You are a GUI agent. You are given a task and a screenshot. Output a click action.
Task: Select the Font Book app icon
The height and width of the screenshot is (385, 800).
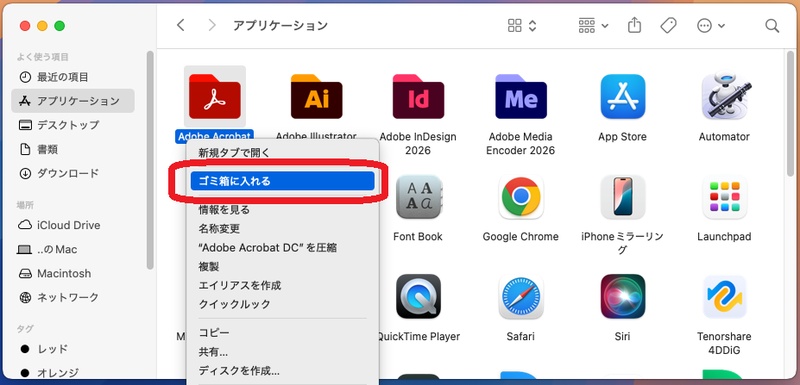pyautogui.click(x=418, y=197)
